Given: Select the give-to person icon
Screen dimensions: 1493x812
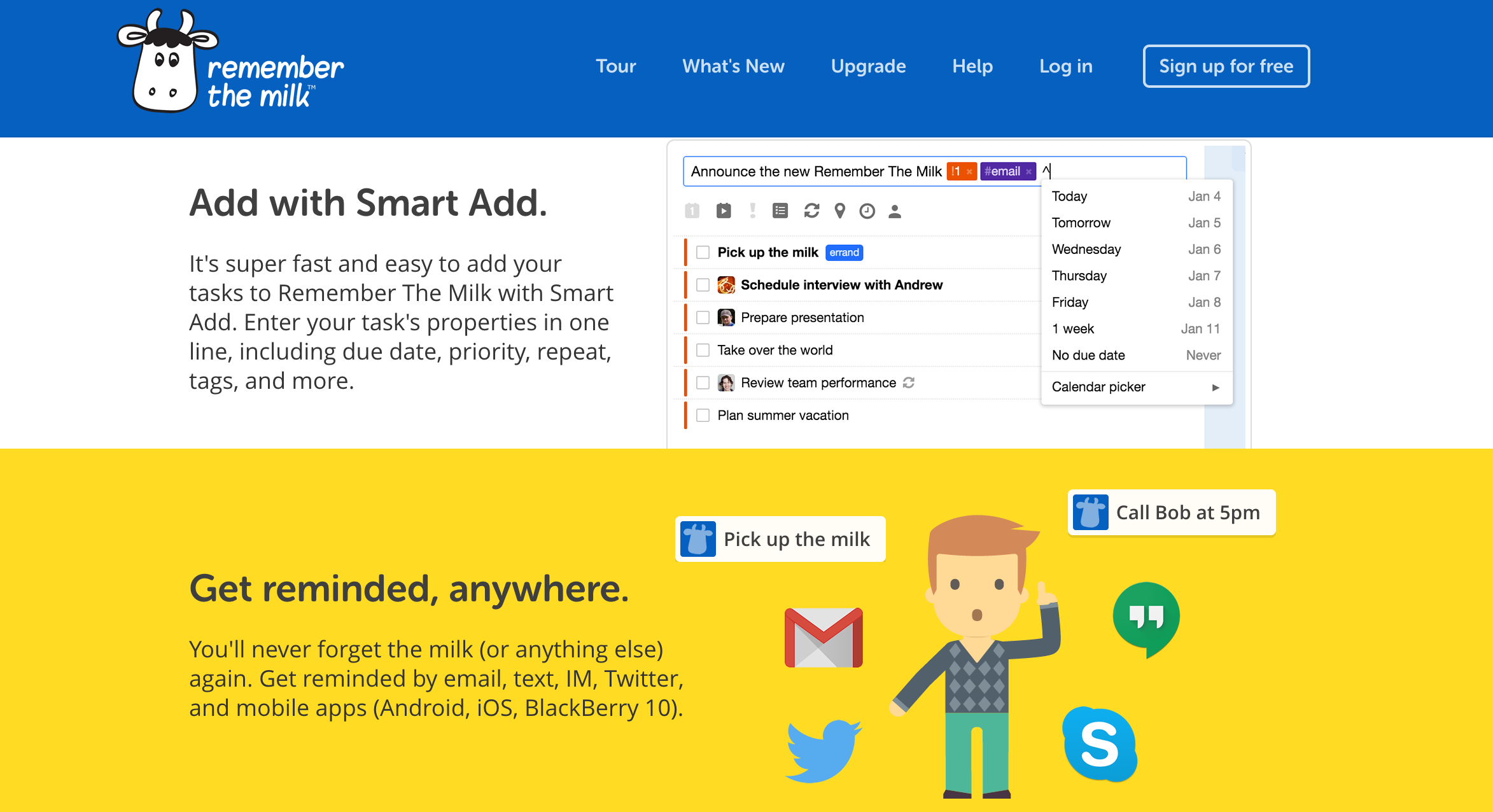Looking at the screenshot, I should coord(895,211).
